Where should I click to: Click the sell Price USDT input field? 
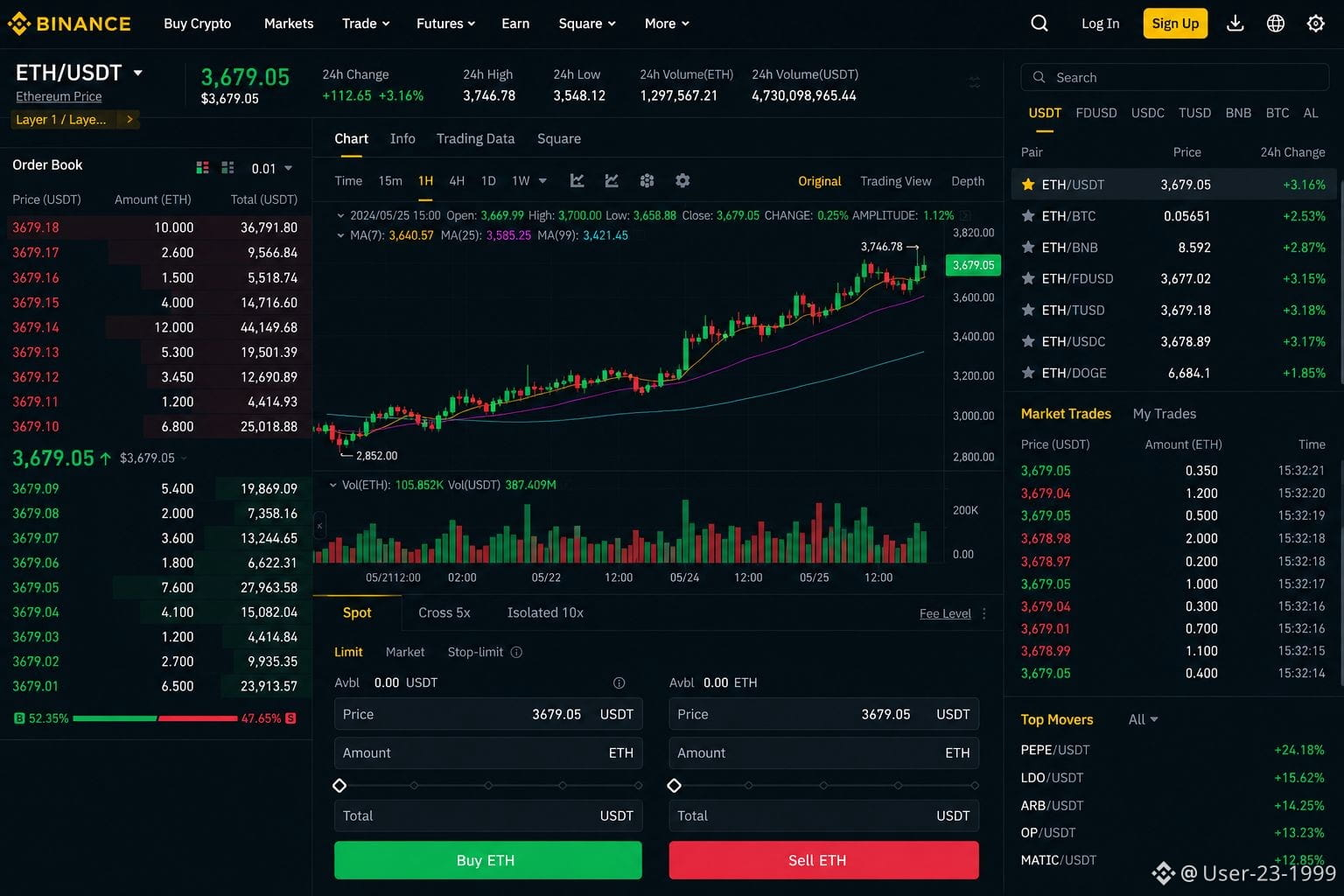tap(824, 715)
